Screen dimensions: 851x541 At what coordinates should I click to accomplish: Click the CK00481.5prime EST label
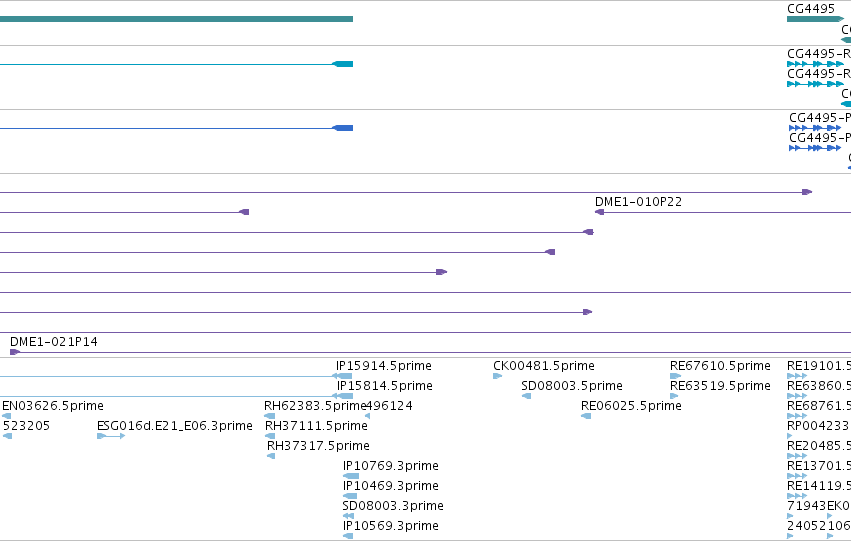pyautogui.click(x=544, y=366)
